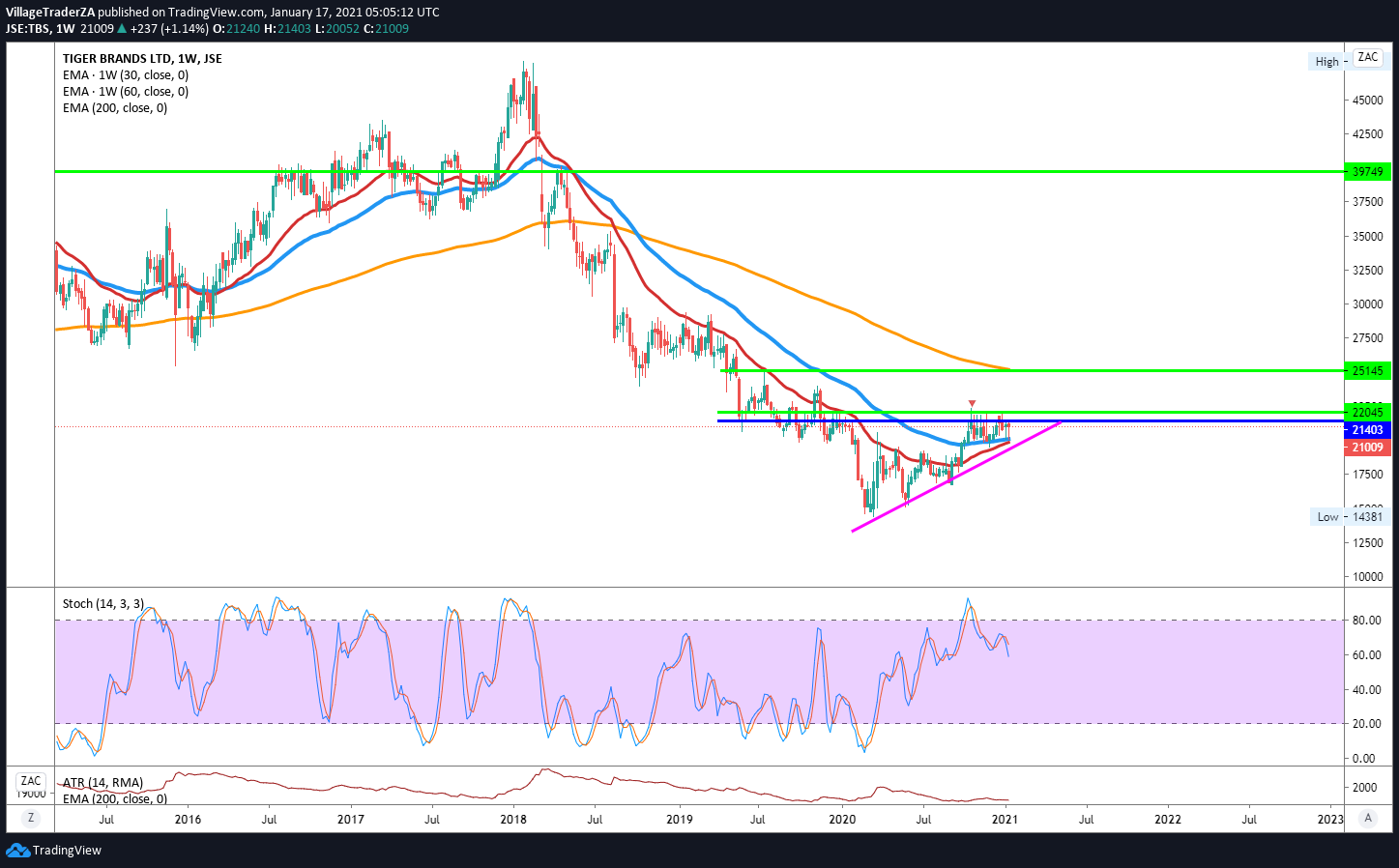This screenshot has width=1399, height=868.
Task: Select the red 21009 current price label
Action: 1367,448
